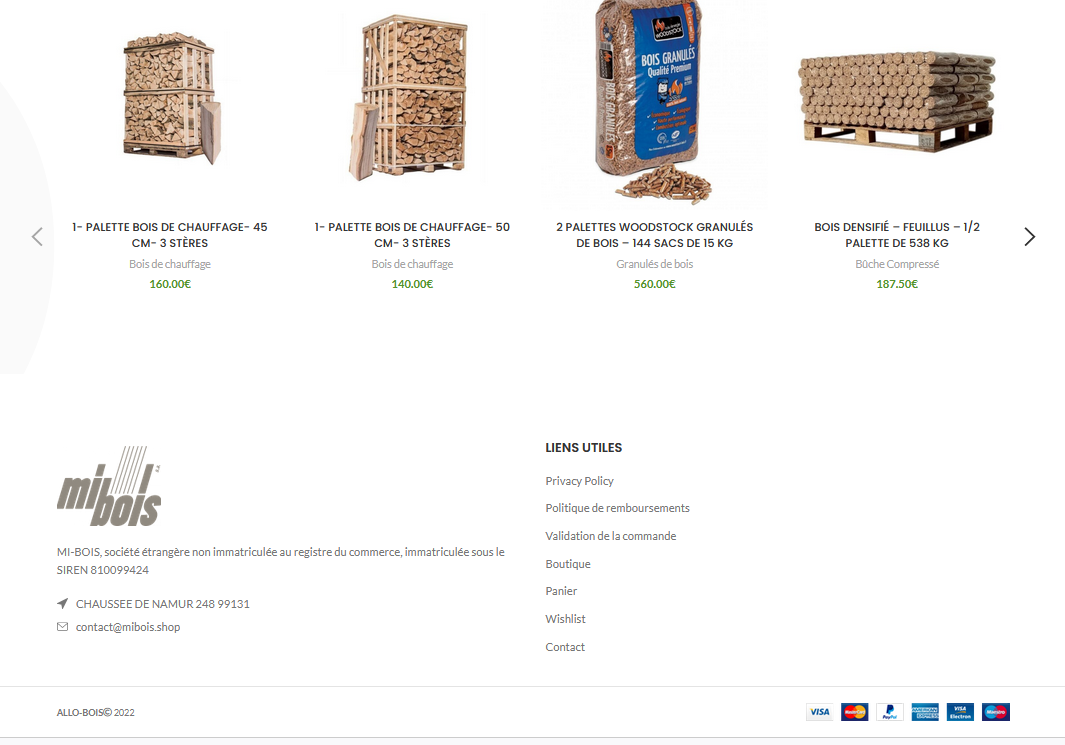The image size is (1065, 745).
Task: Click the Visa Electron payment icon
Action: [x=960, y=712]
